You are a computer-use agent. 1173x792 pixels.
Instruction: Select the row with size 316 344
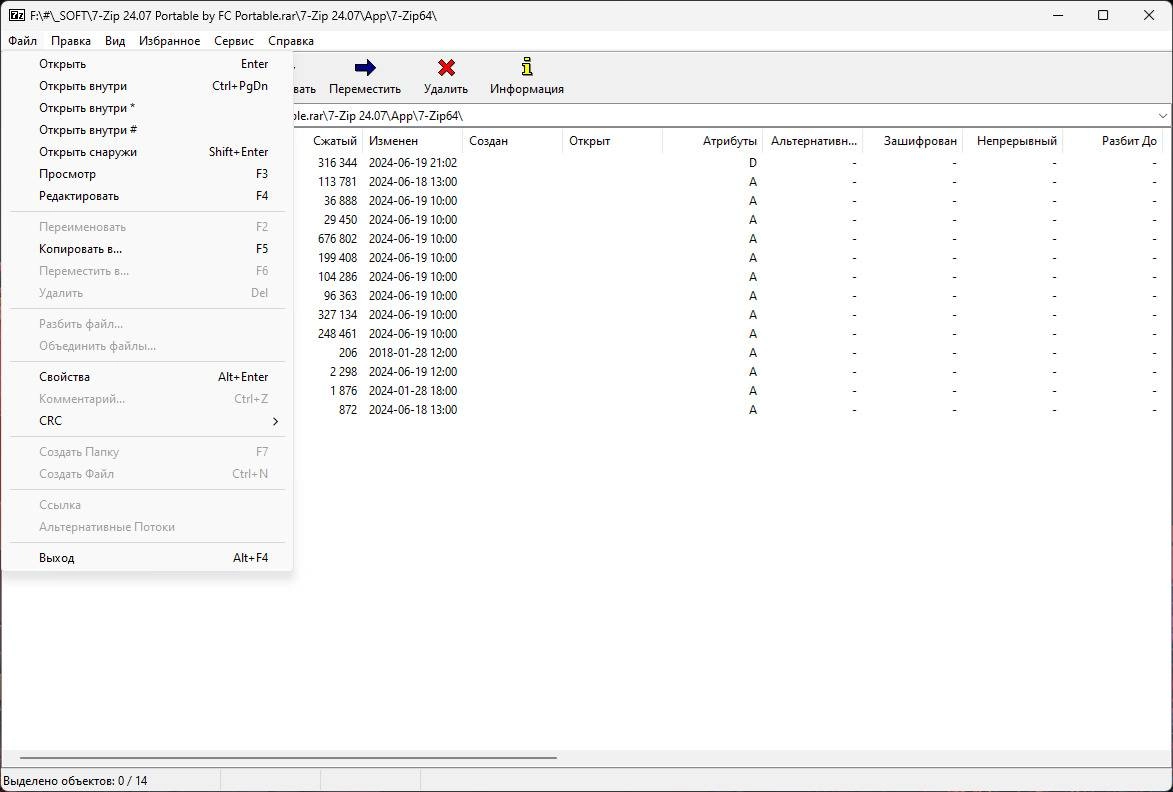pyautogui.click(x=728, y=163)
